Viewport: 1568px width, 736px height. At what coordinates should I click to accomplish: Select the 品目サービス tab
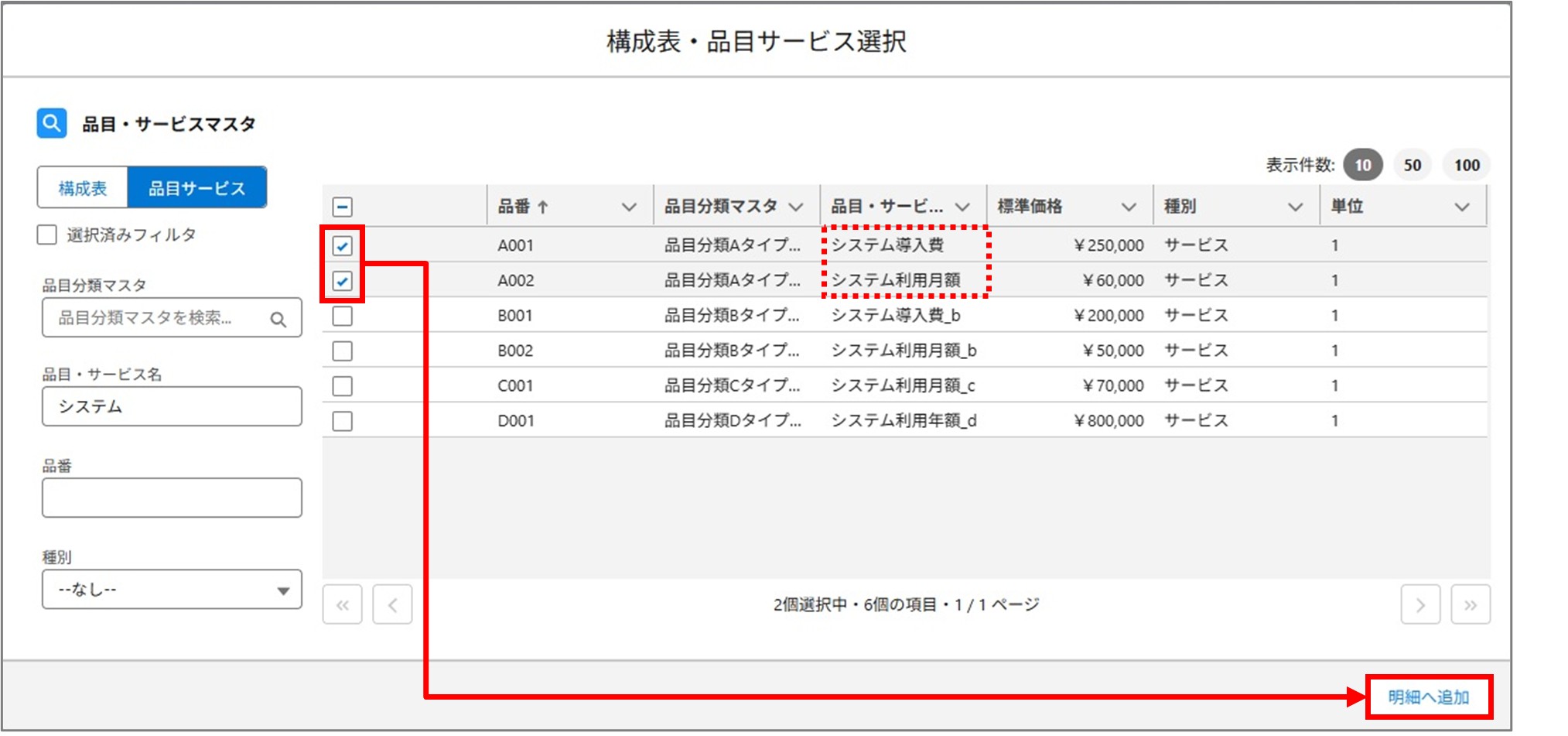point(197,187)
